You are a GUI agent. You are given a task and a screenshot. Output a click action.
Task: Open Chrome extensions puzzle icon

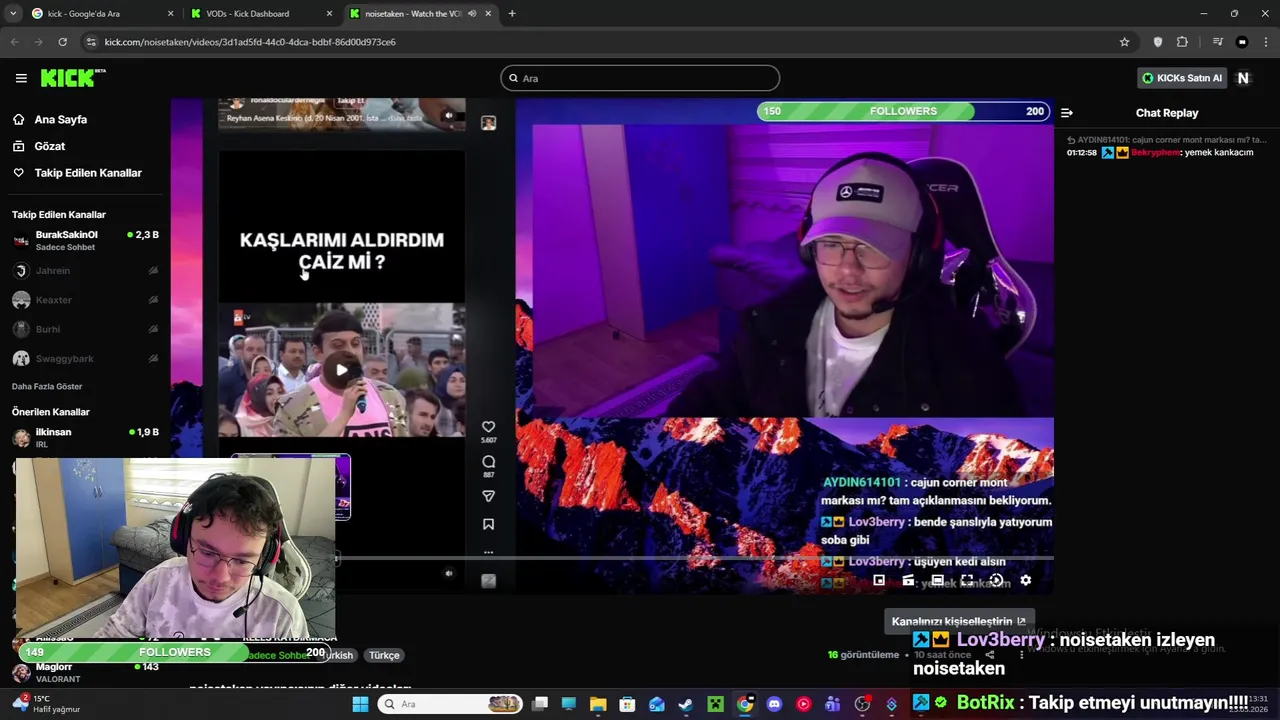(1182, 42)
